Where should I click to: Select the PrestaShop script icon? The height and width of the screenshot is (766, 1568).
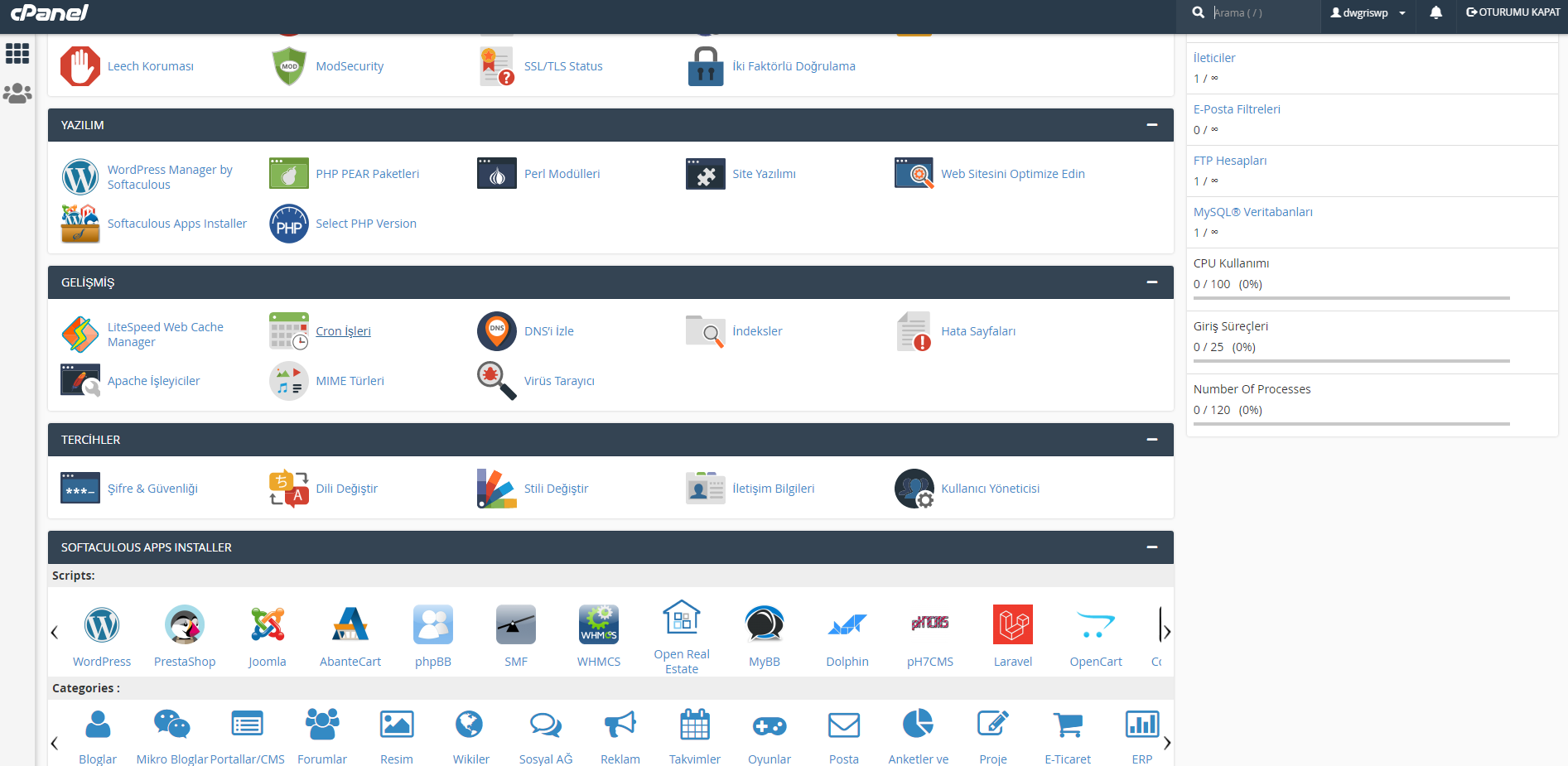pyautogui.click(x=185, y=625)
